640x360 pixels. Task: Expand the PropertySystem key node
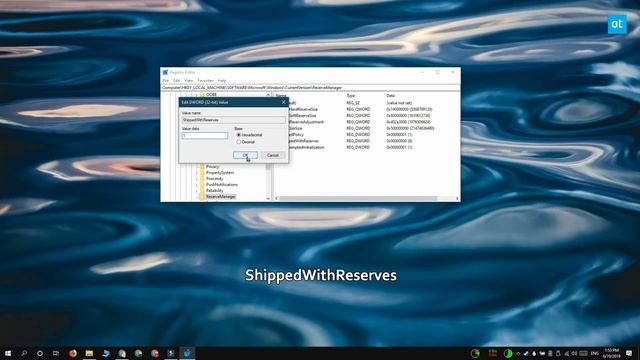tap(196, 173)
